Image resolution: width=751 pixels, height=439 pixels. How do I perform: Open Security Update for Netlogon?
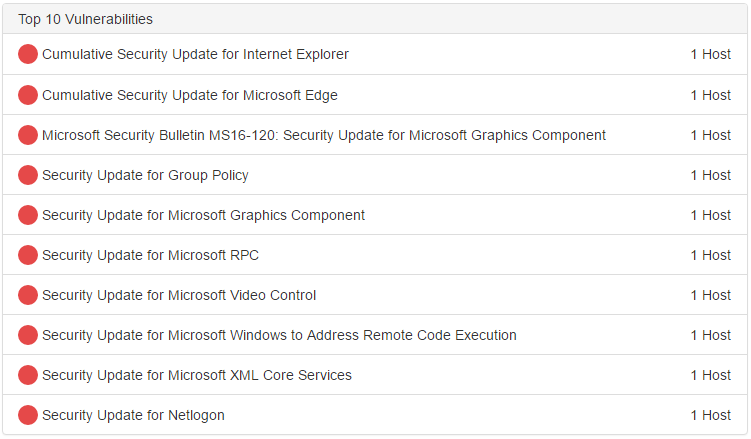133,415
